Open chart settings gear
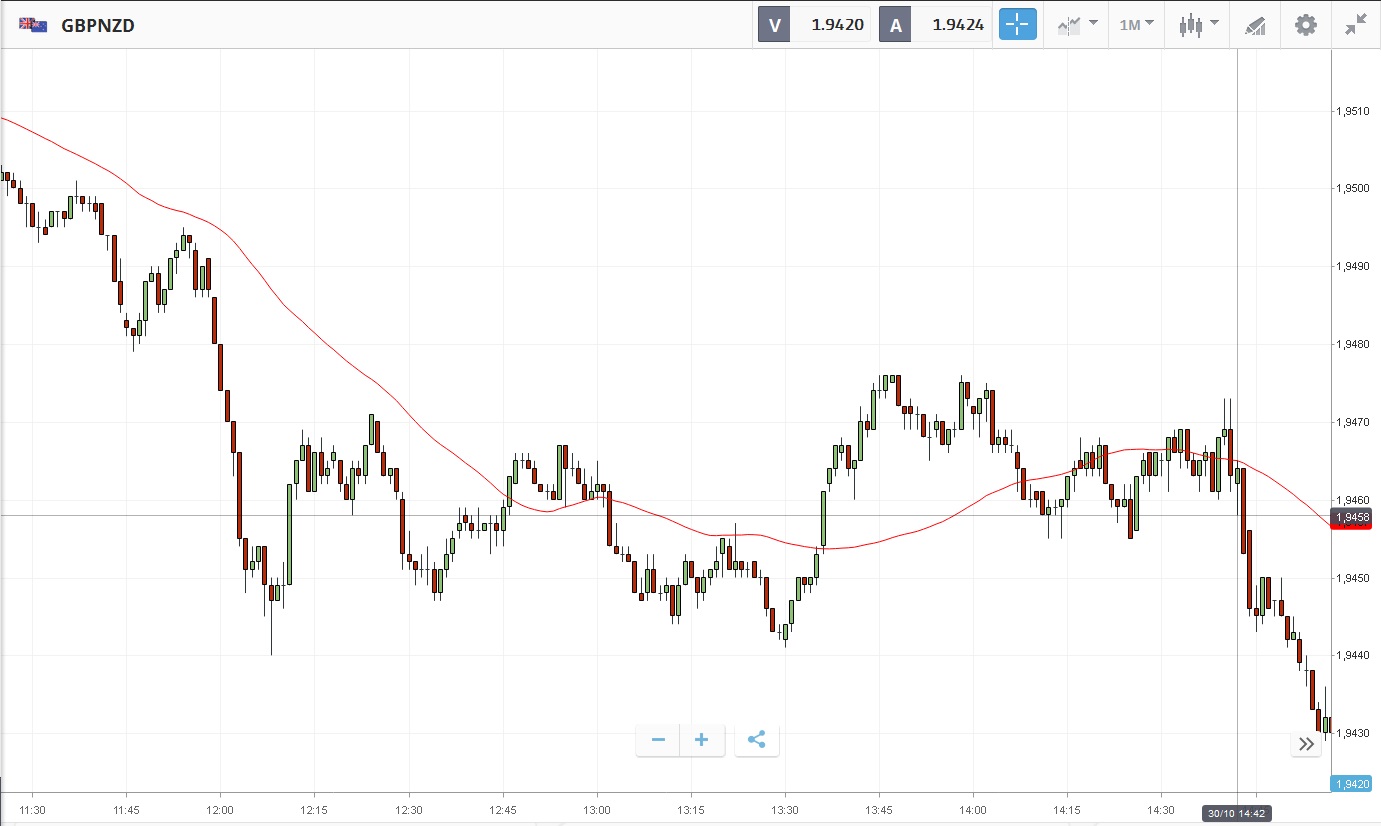The height and width of the screenshot is (826, 1381). 1306,25
